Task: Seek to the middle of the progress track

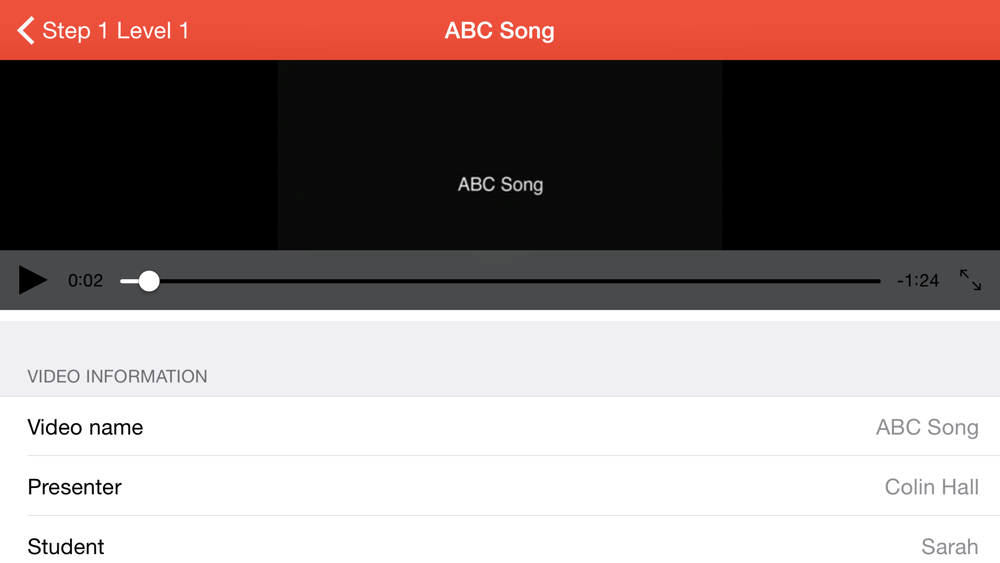Action: tap(500, 281)
